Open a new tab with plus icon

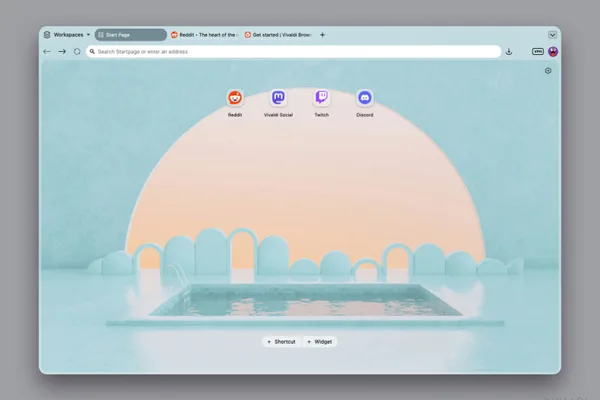tap(323, 35)
